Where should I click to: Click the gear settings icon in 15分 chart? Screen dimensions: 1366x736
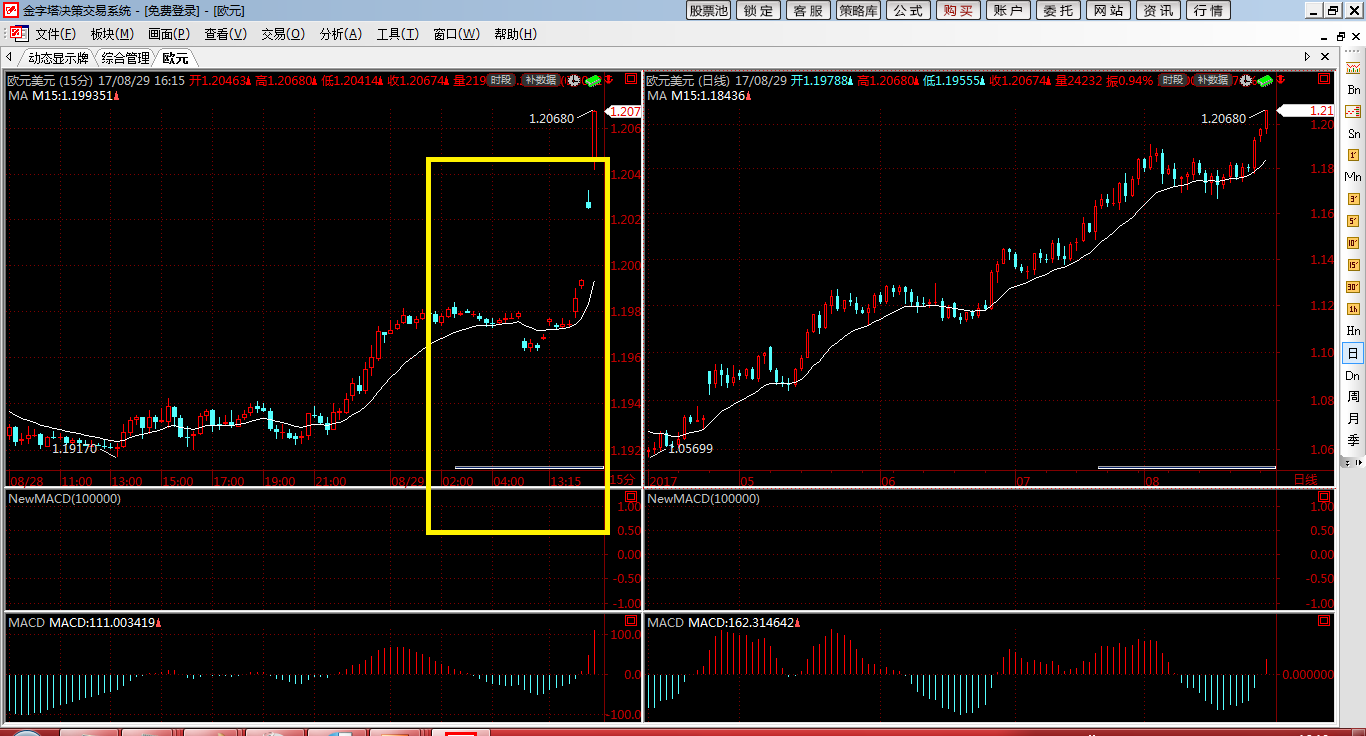tap(574, 80)
